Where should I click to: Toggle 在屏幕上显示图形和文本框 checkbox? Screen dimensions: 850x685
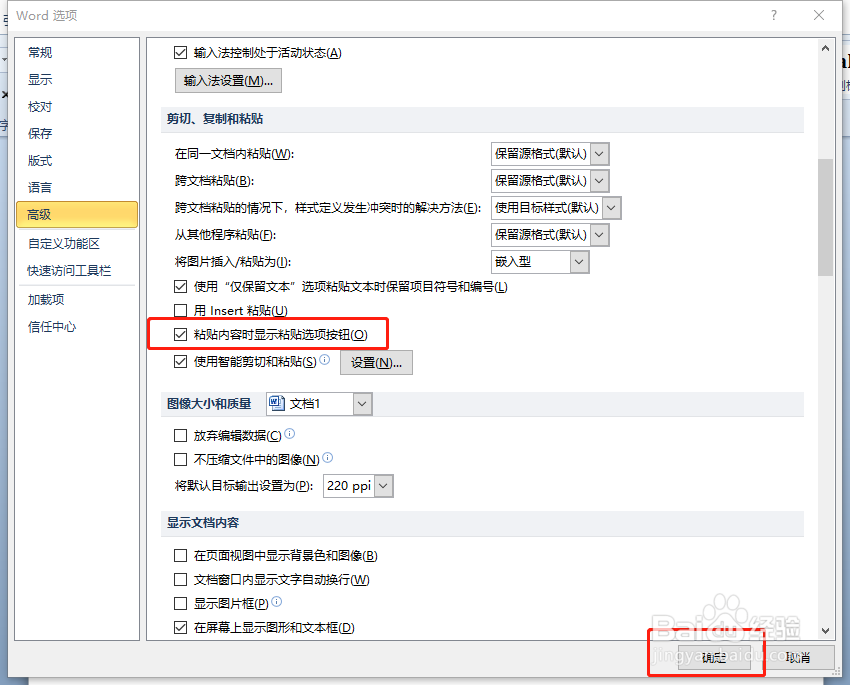[x=181, y=628]
